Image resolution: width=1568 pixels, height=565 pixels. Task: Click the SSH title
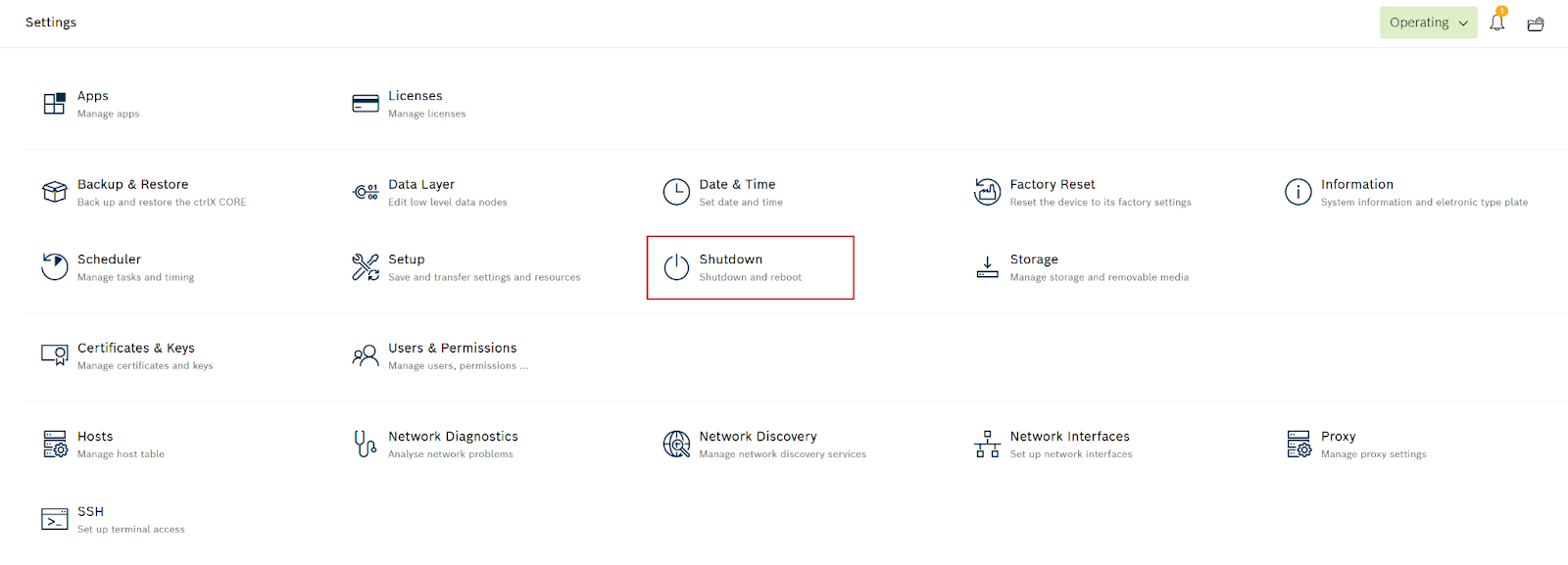(x=91, y=512)
